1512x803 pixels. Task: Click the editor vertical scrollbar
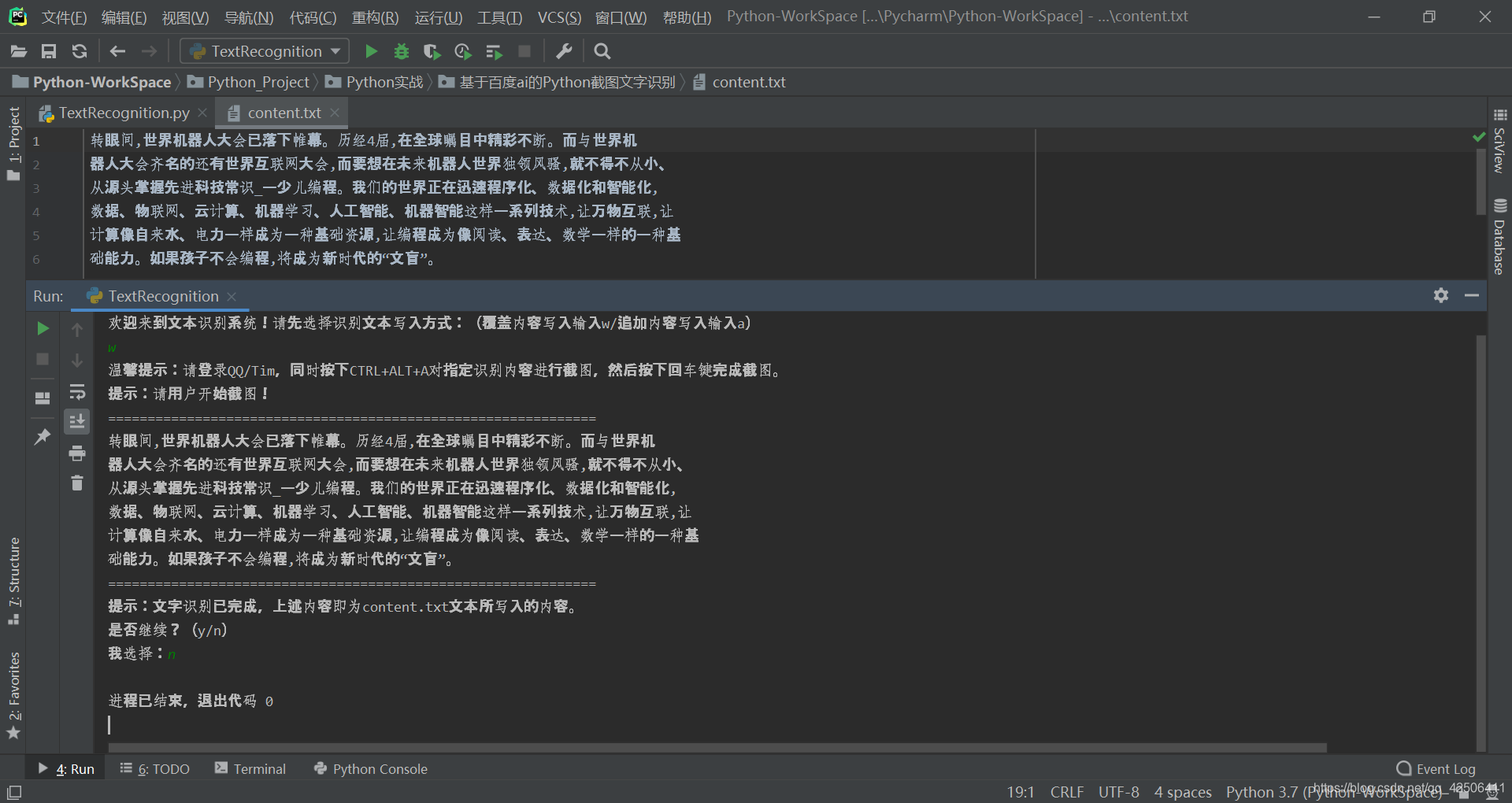click(1480, 180)
